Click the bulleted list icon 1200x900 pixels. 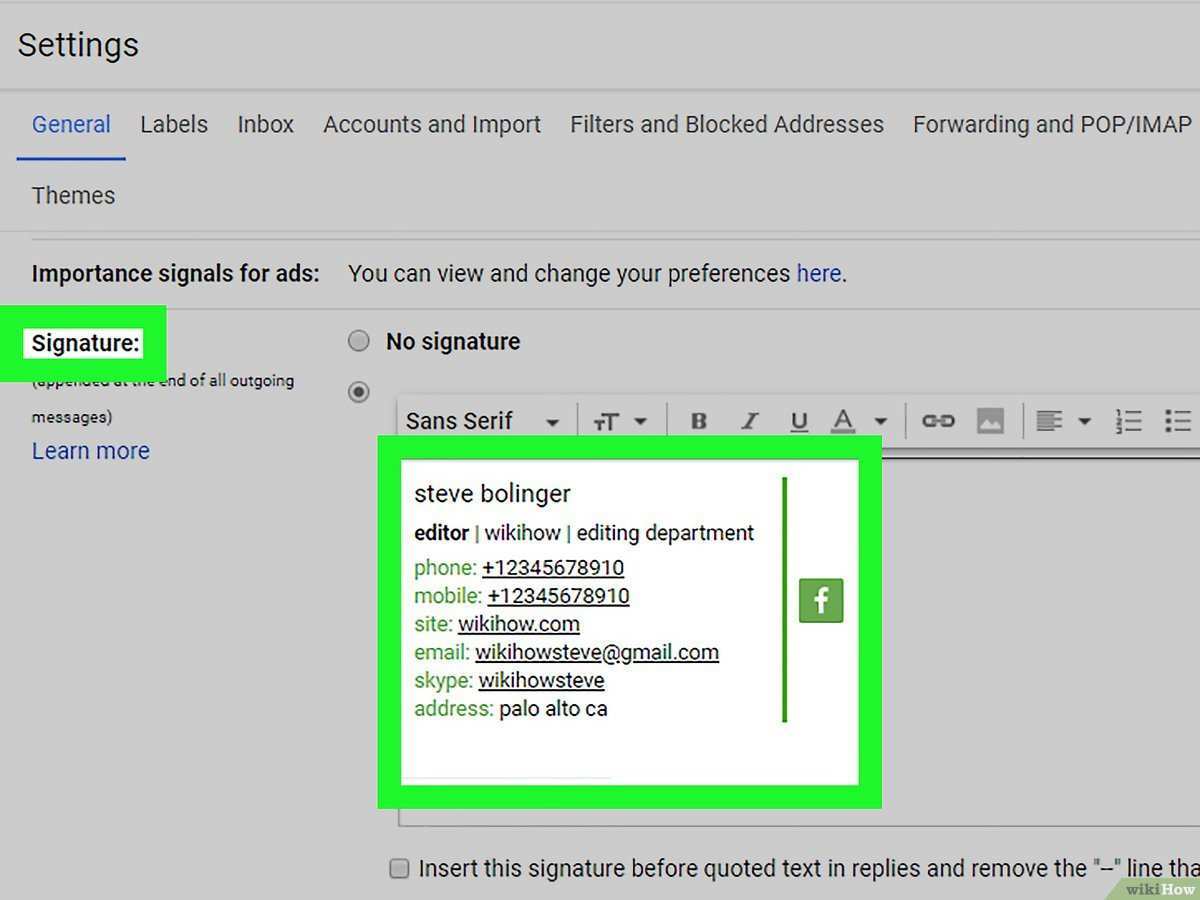[x=1178, y=421]
